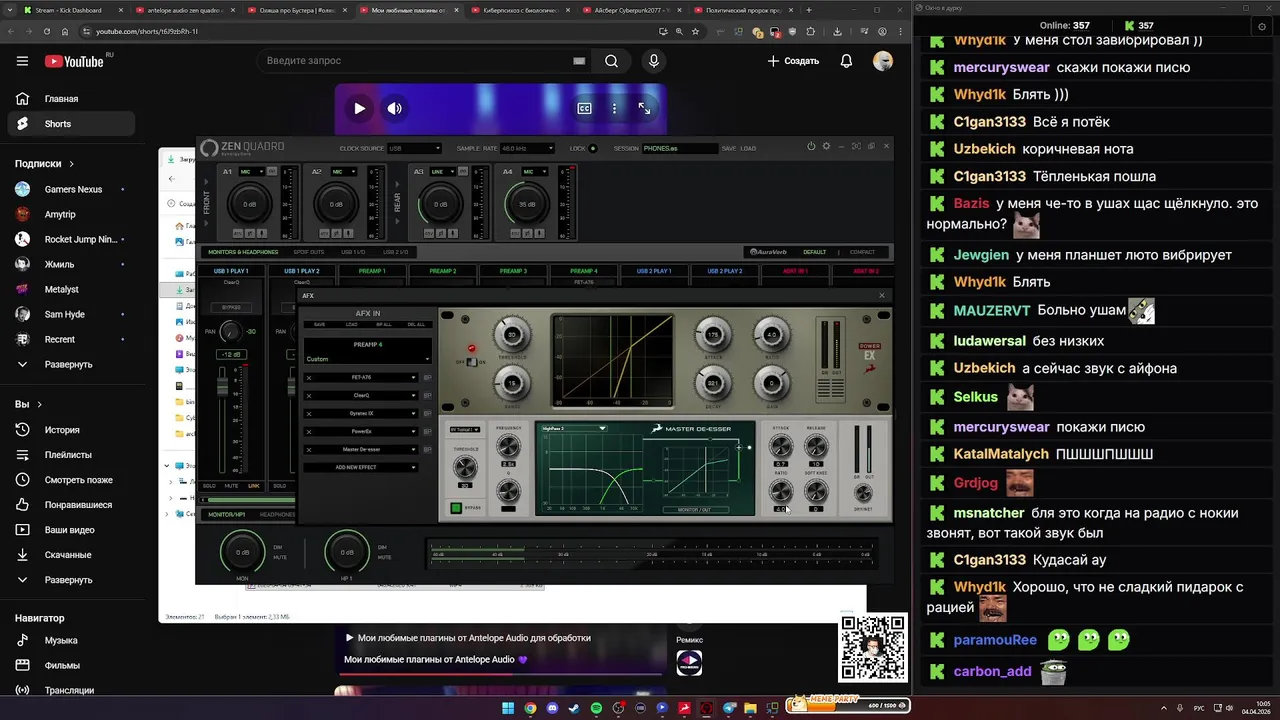1280x720 pixels.
Task: Click MONITOR / OUT in the De-esser
Action: click(696, 509)
